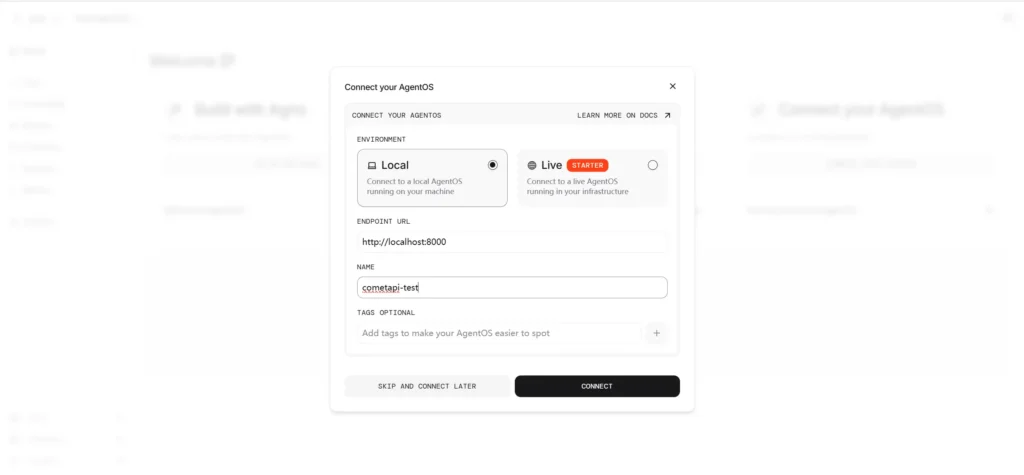Click the TAGS OPTIONAL label
1024x475 pixels.
pyautogui.click(x=385, y=312)
